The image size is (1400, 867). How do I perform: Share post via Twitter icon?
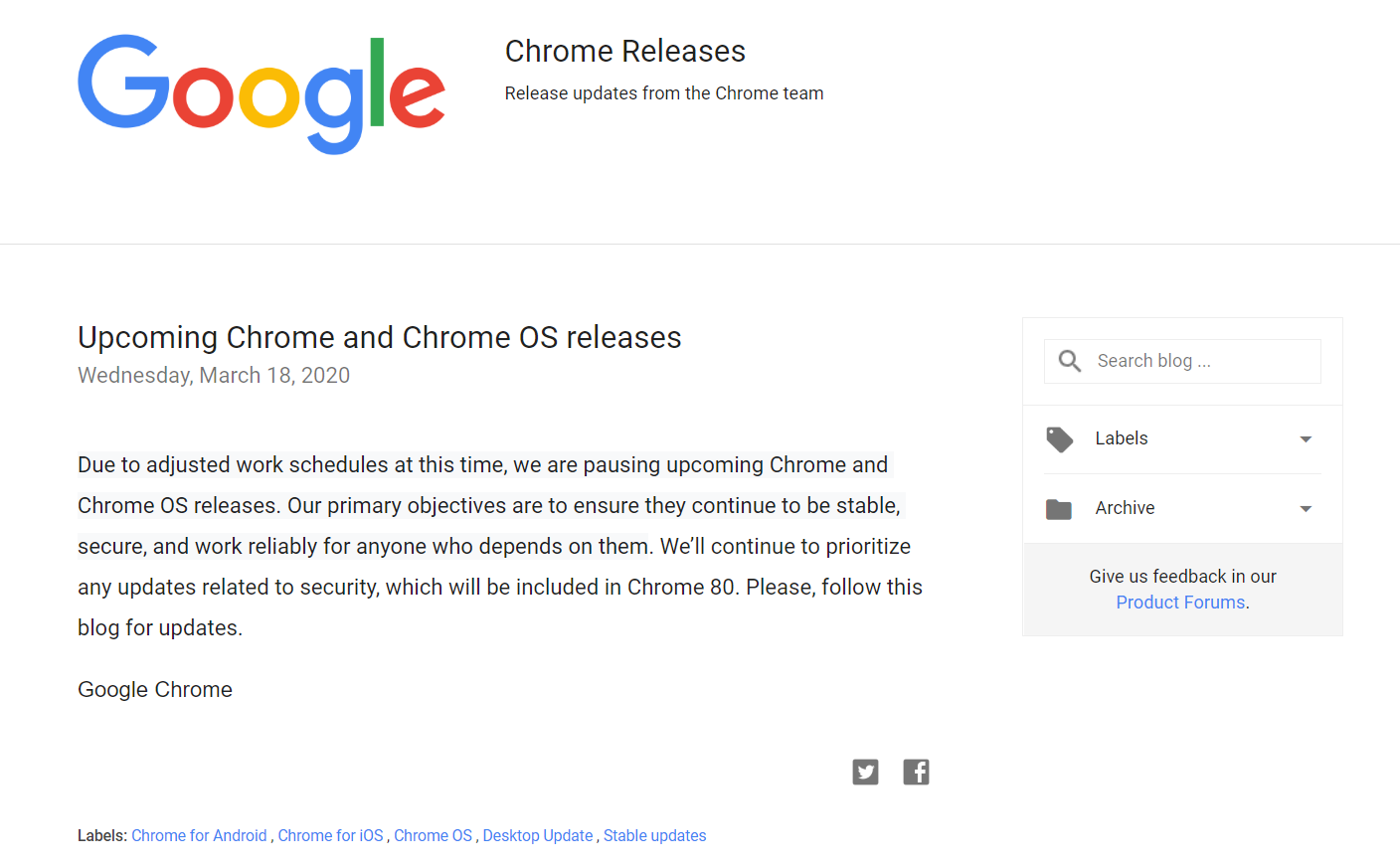click(865, 772)
